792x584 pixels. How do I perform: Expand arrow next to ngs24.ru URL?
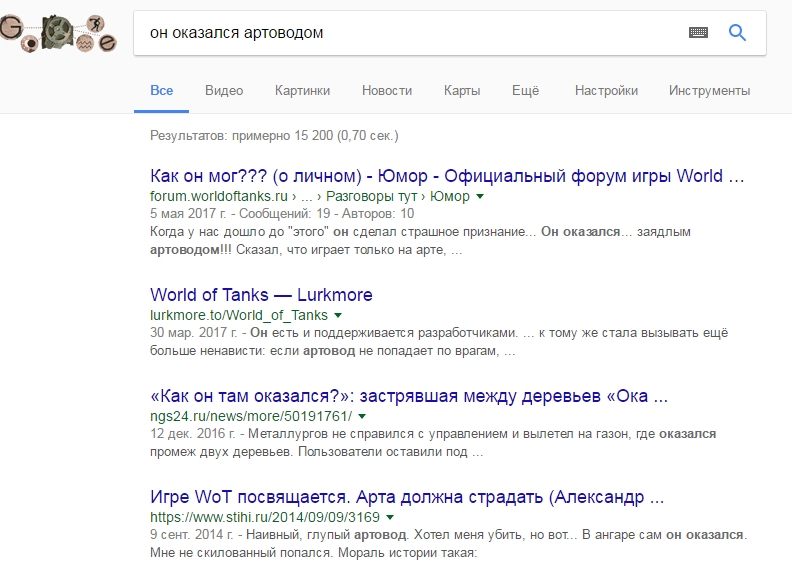click(x=362, y=416)
